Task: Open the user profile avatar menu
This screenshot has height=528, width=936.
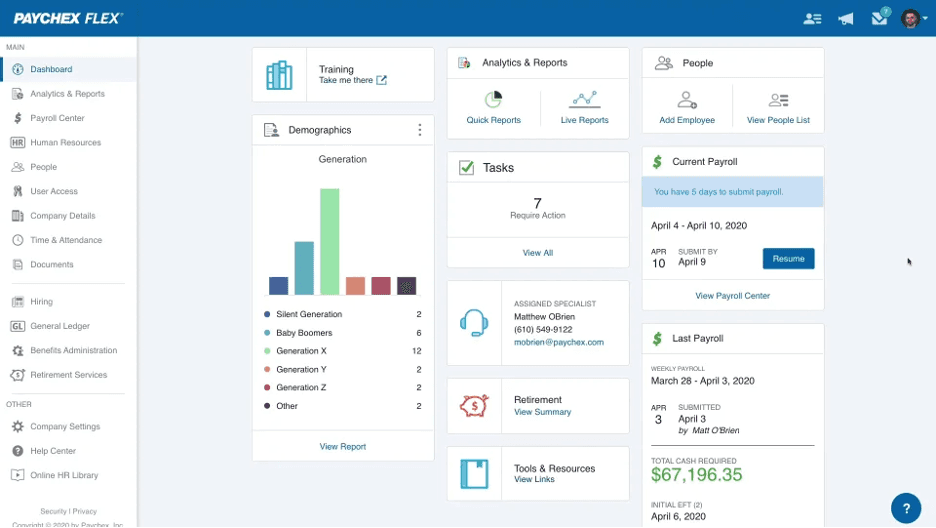Action: coord(910,19)
